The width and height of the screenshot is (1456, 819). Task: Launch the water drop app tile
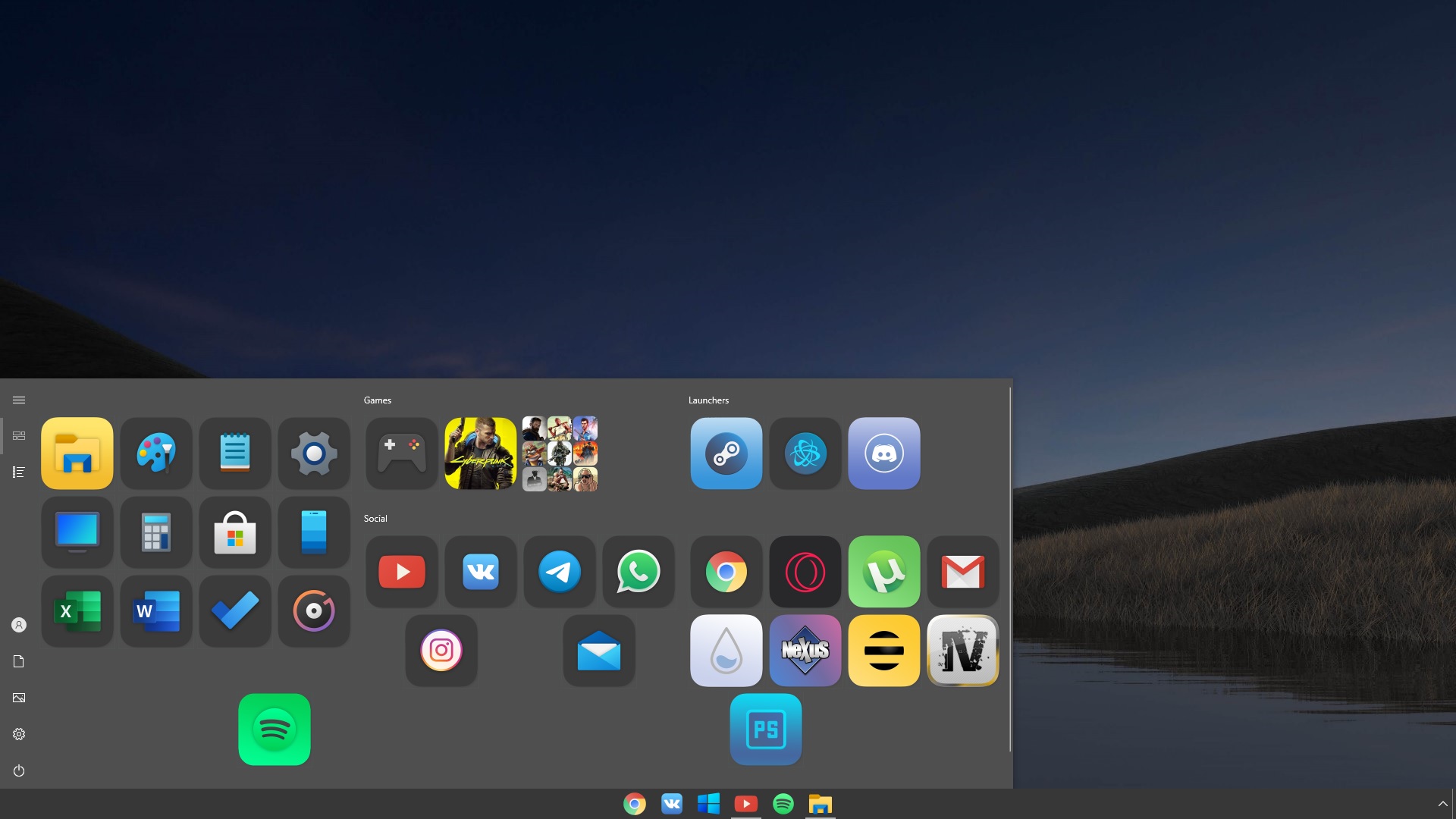[726, 651]
